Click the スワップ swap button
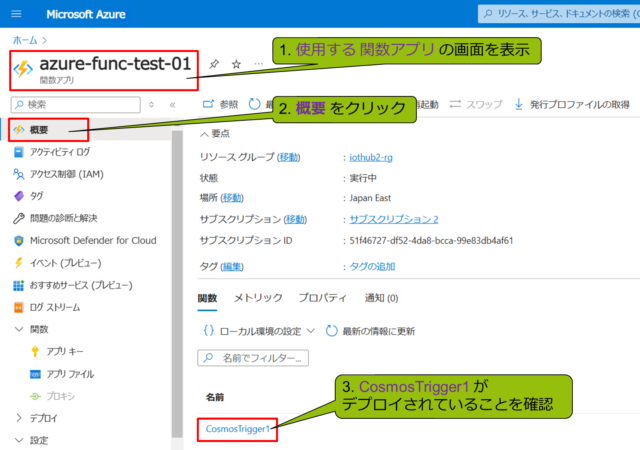This screenshot has height=450, width=640. [x=476, y=105]
